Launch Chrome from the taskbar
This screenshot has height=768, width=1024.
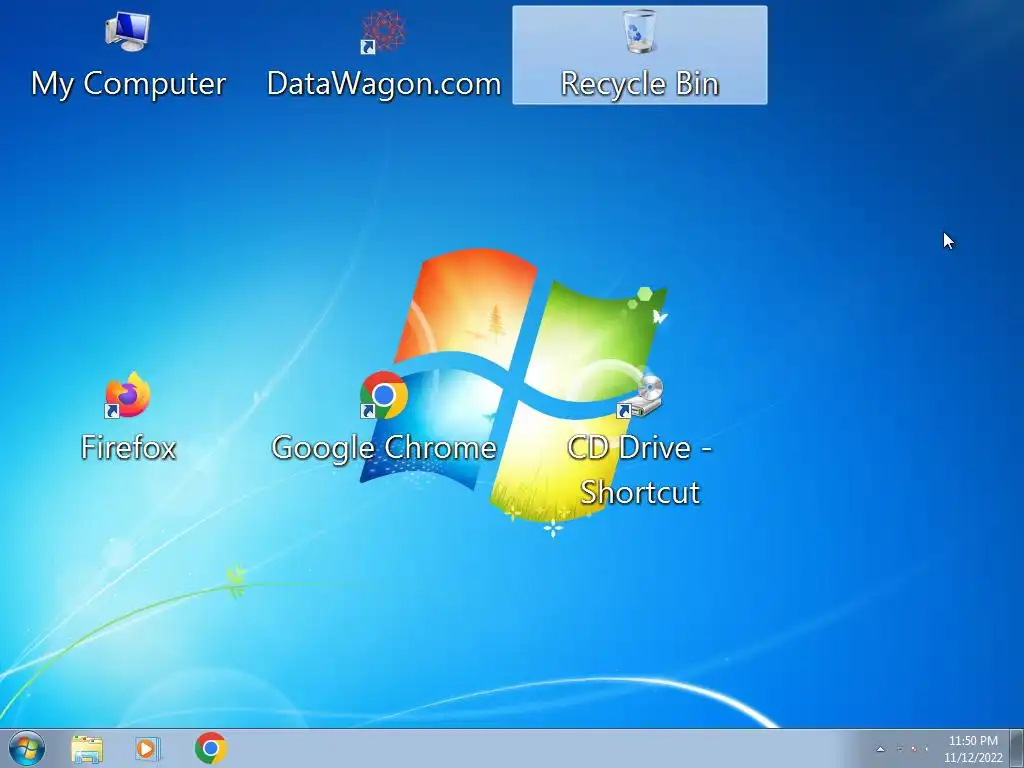[x=210, y=748]
